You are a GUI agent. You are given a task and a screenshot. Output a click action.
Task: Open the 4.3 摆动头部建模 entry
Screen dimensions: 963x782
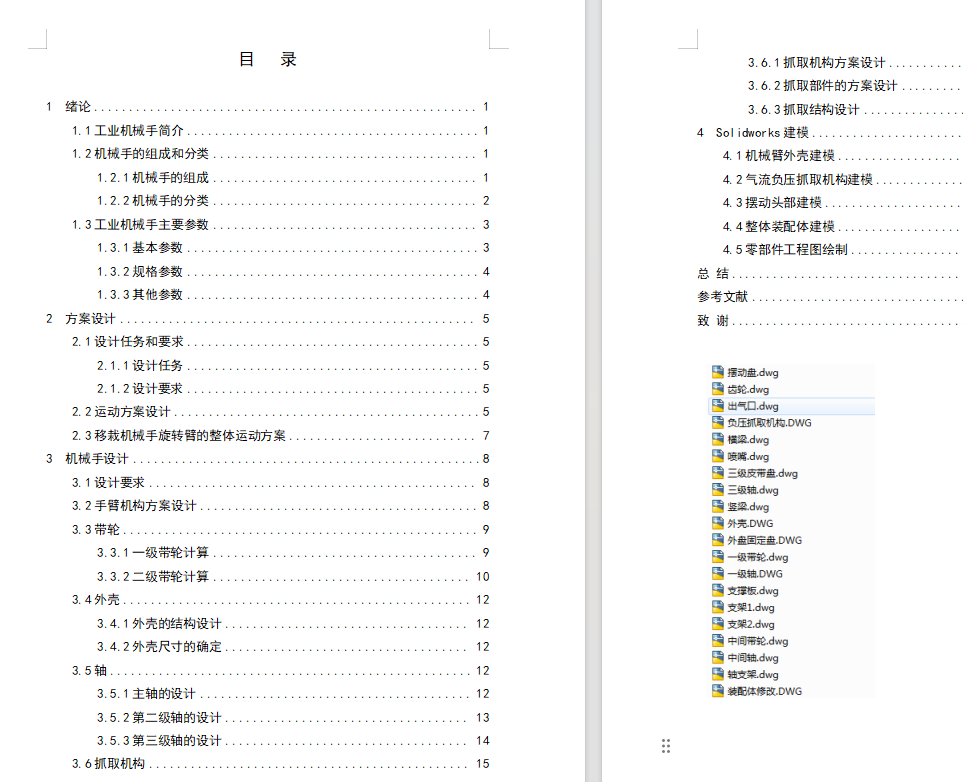click(x=842, y=203)
